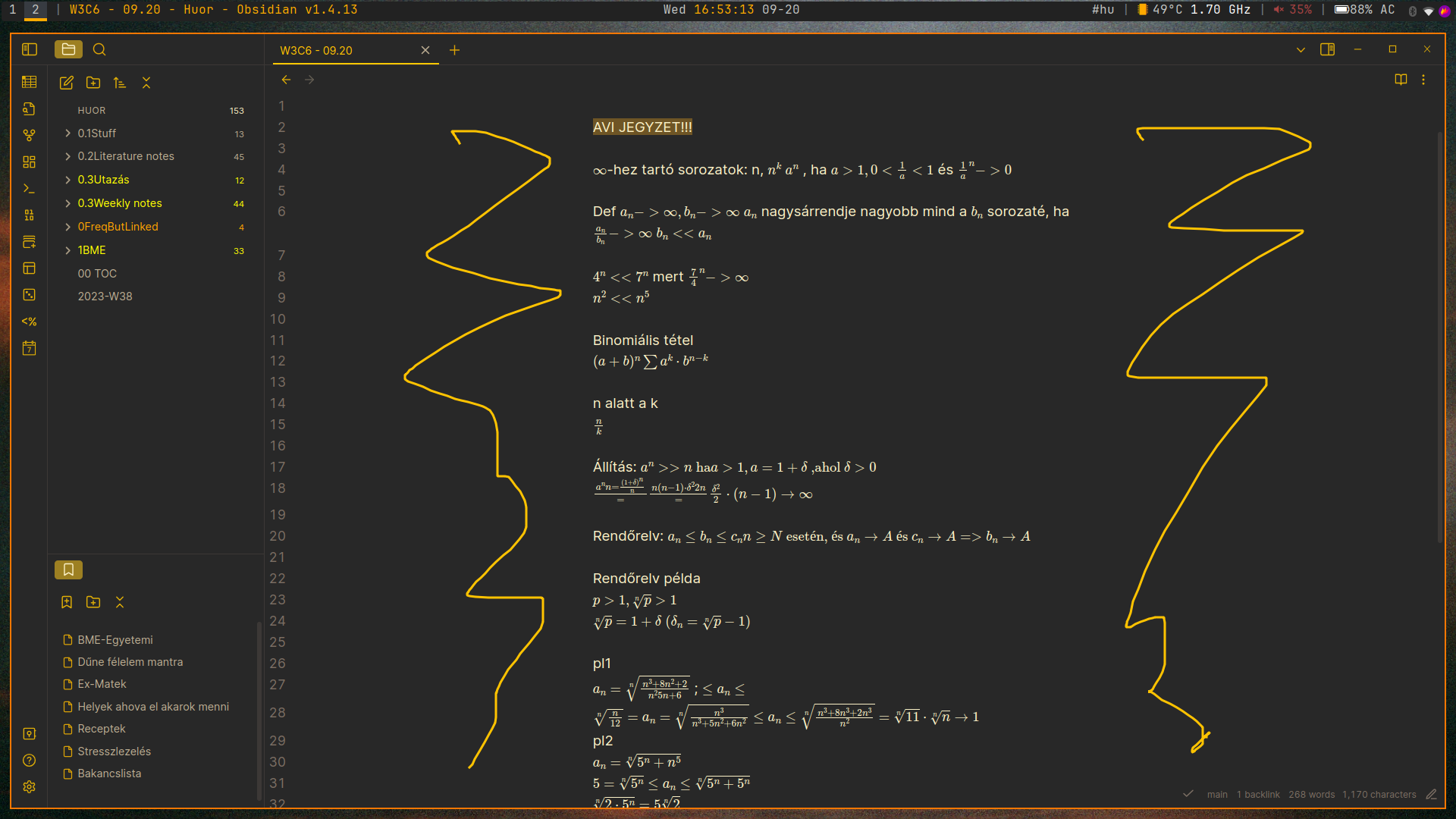The image size is (1456, 819).
Task: Open today's daily note calendar icon
Action: (x=30, y=348)
